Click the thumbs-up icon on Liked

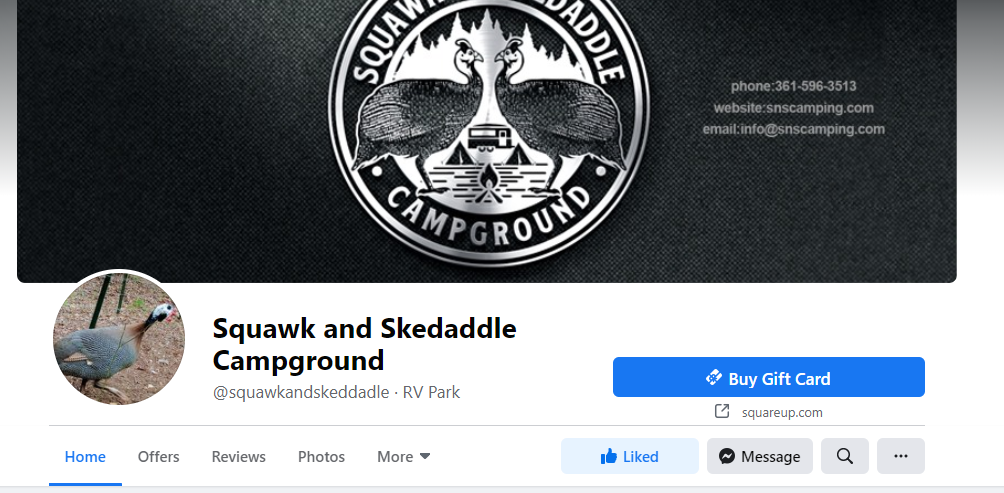tap(609, 457)
